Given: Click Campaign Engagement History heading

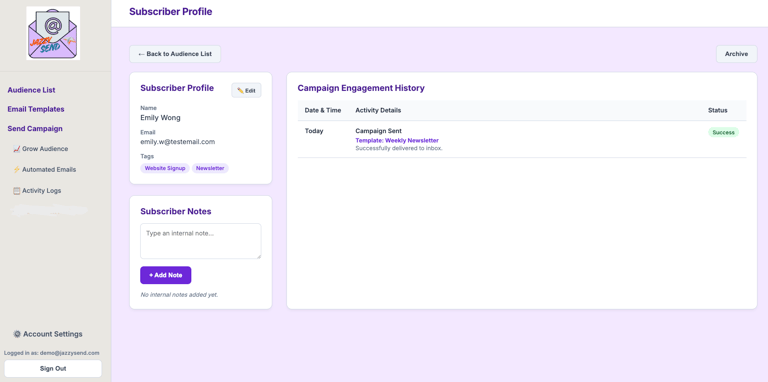Looking at the screenshot, I should point(361,88).
